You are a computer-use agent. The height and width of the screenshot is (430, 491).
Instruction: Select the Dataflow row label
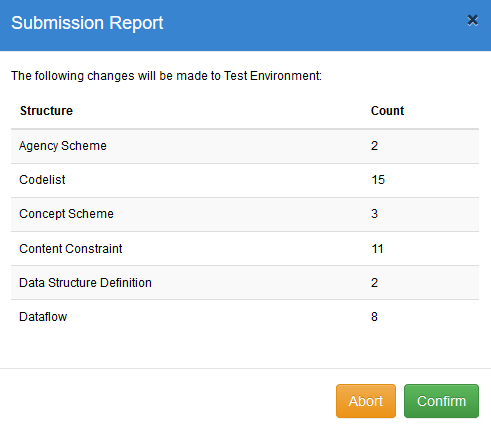point(43,317)
